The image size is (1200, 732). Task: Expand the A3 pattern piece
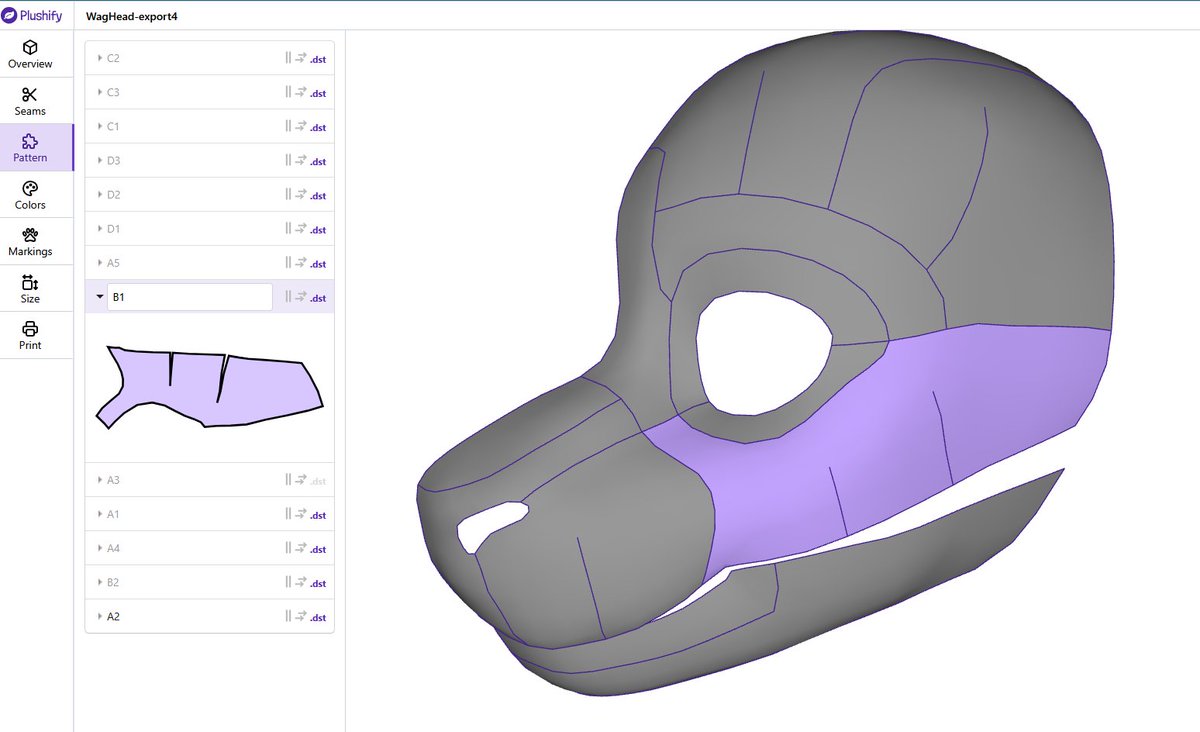pos(100,480)
